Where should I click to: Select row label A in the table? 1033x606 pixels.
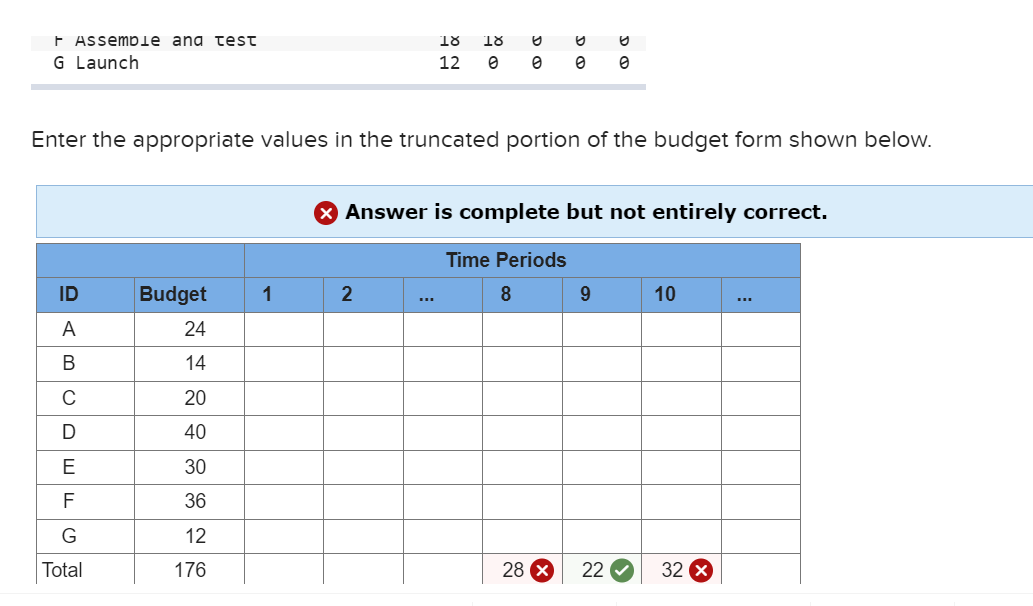pyautogui.click(x=66, y=329)
